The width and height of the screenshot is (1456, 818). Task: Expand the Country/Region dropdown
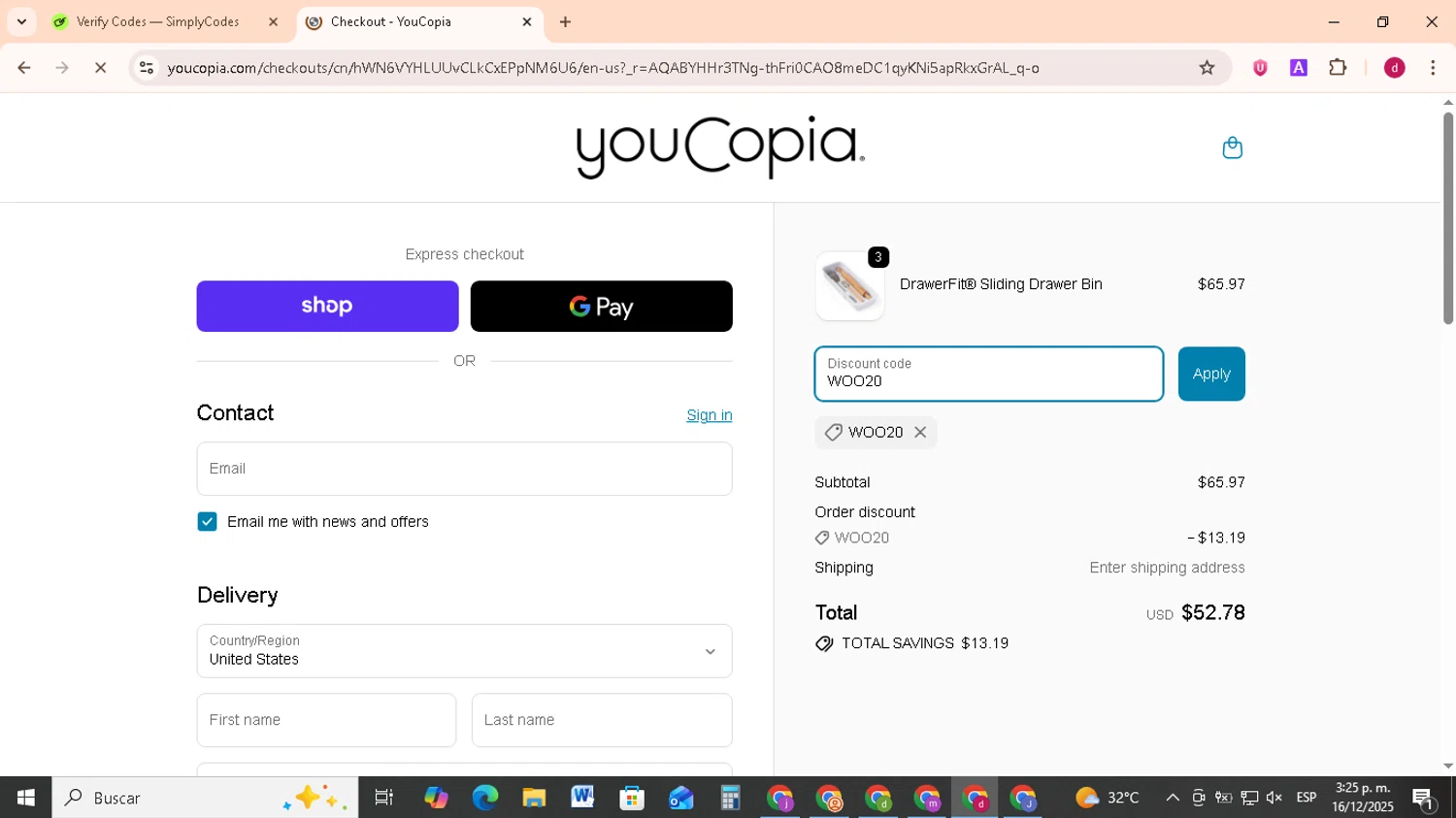(x=464, y=651)
